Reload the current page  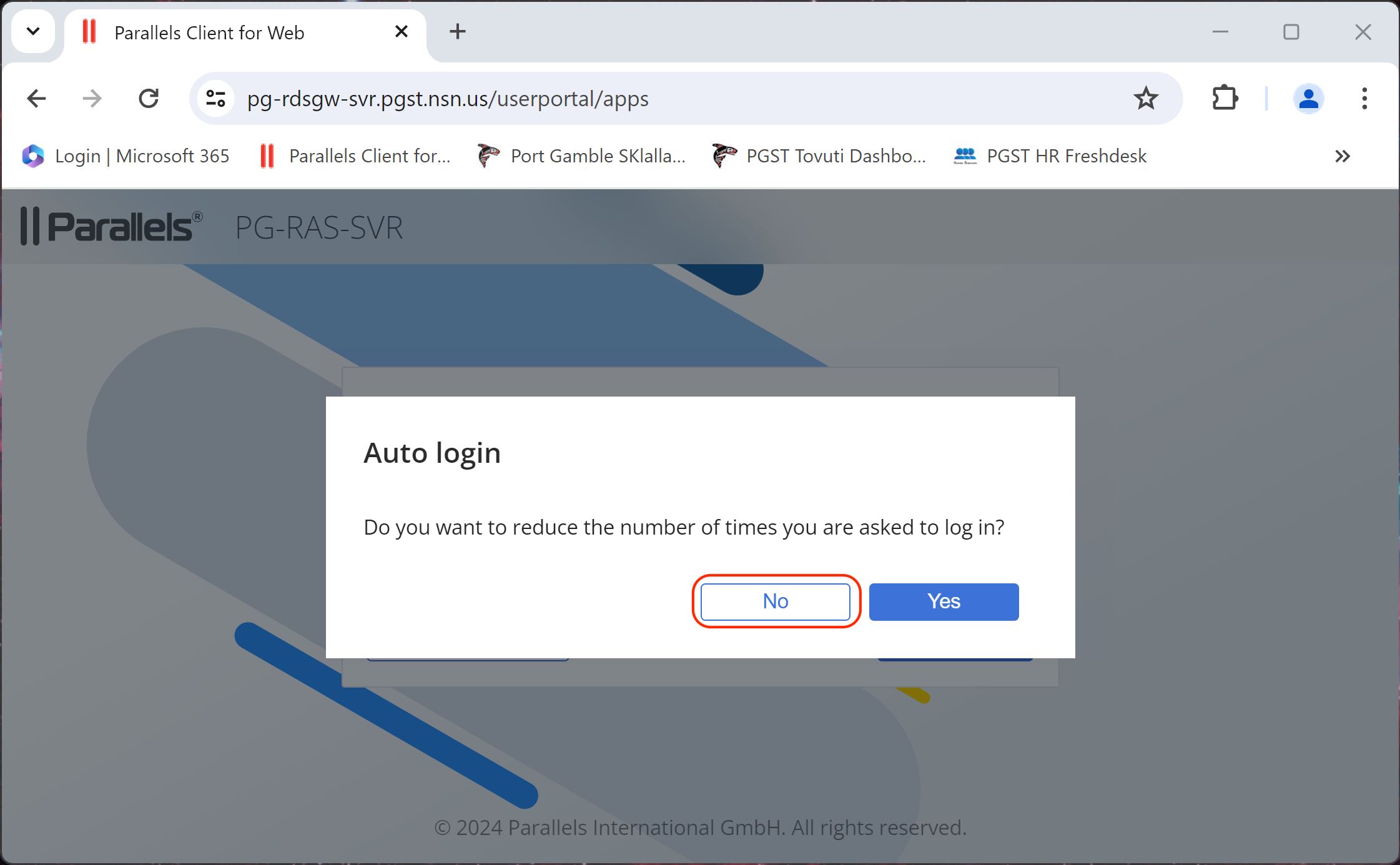pyautogui.click(x=149, y=99)
